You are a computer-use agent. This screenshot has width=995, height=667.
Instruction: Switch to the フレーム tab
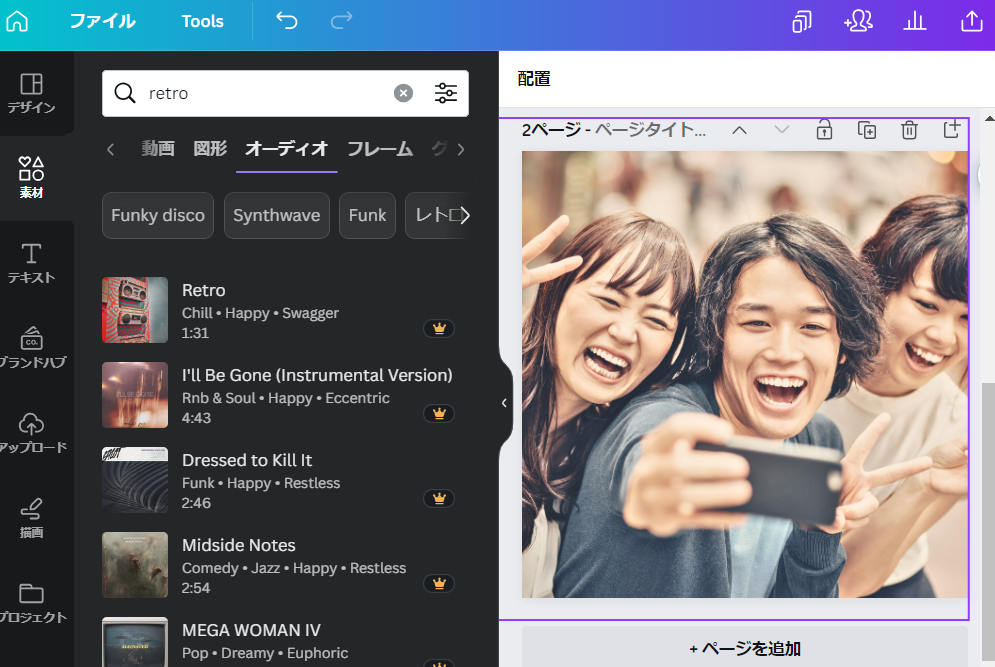click(380, 149)
